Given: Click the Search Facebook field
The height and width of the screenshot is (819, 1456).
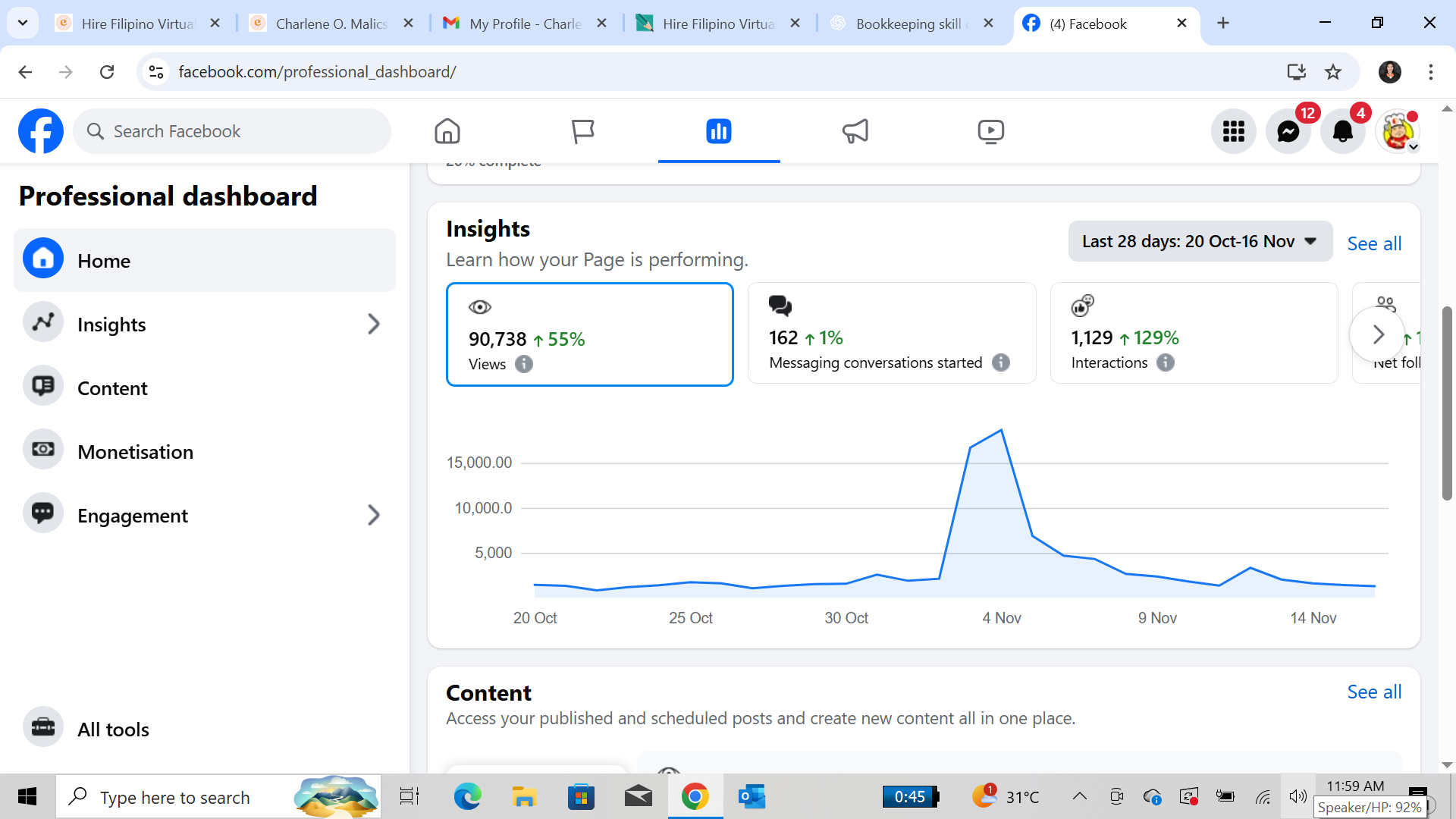Looking at the screenshot, I should tap(232, 131).
